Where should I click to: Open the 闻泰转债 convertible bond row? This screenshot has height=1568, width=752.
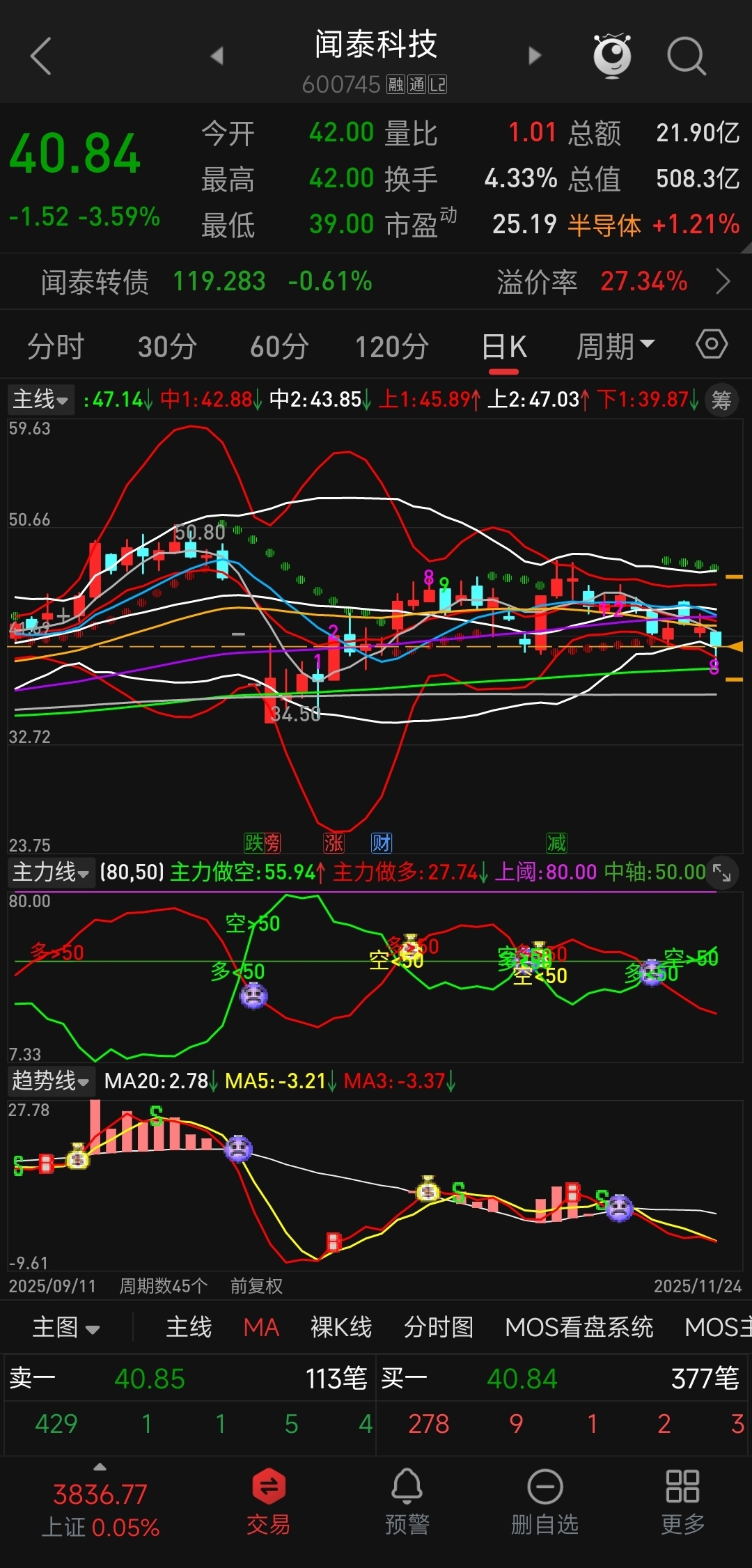coord(376,282)
